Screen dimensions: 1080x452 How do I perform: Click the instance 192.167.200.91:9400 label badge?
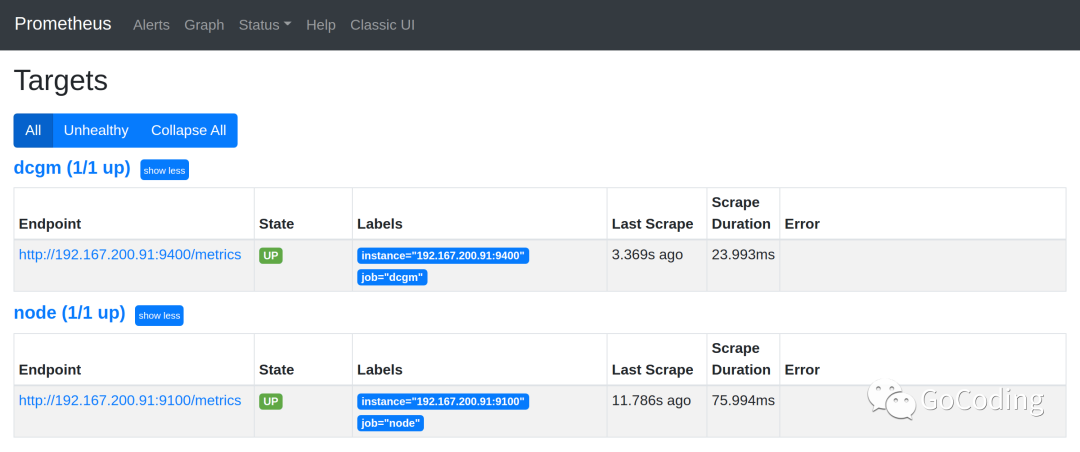point(443,256)
